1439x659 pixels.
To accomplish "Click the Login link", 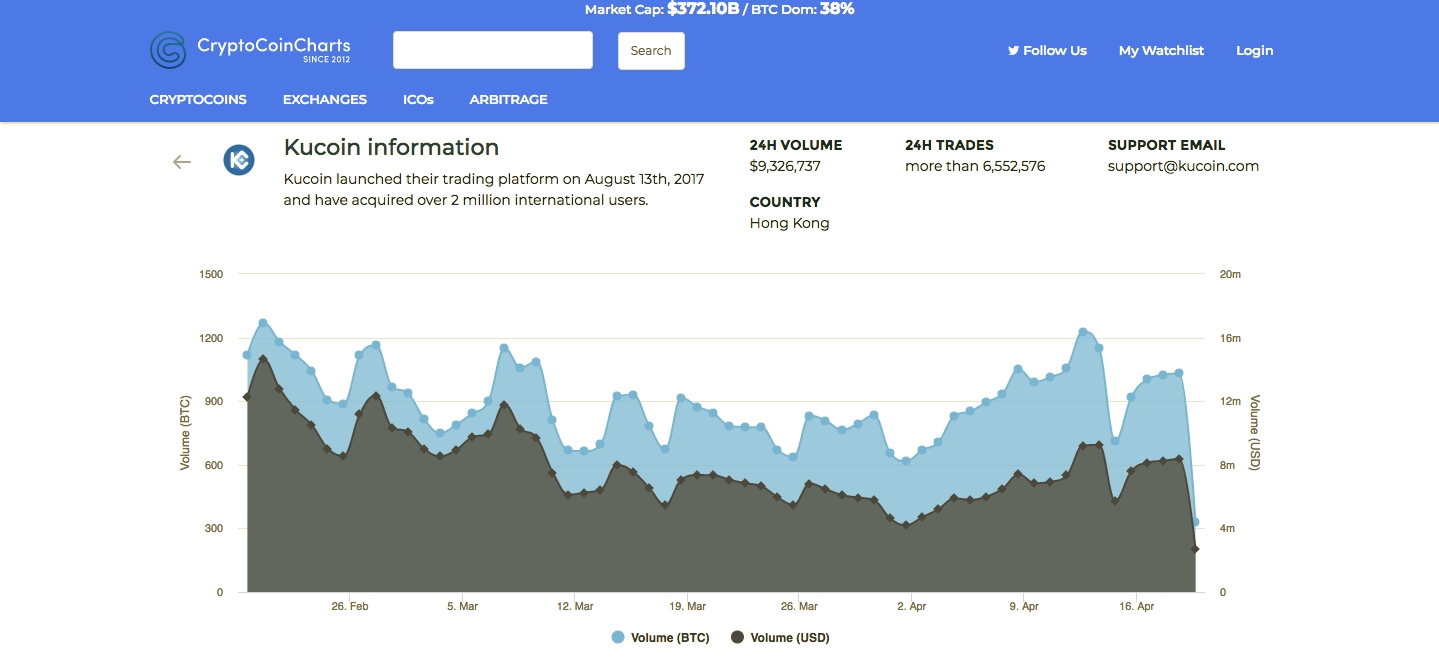I will (x=1254, y=50).
